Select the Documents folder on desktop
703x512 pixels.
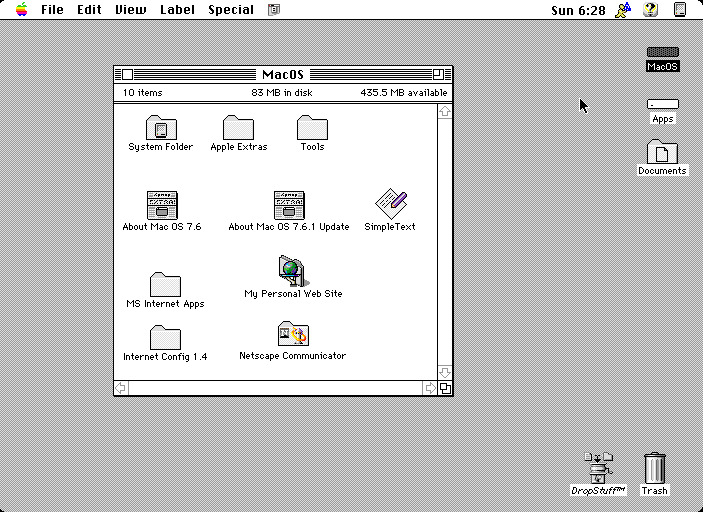[662, 152]
